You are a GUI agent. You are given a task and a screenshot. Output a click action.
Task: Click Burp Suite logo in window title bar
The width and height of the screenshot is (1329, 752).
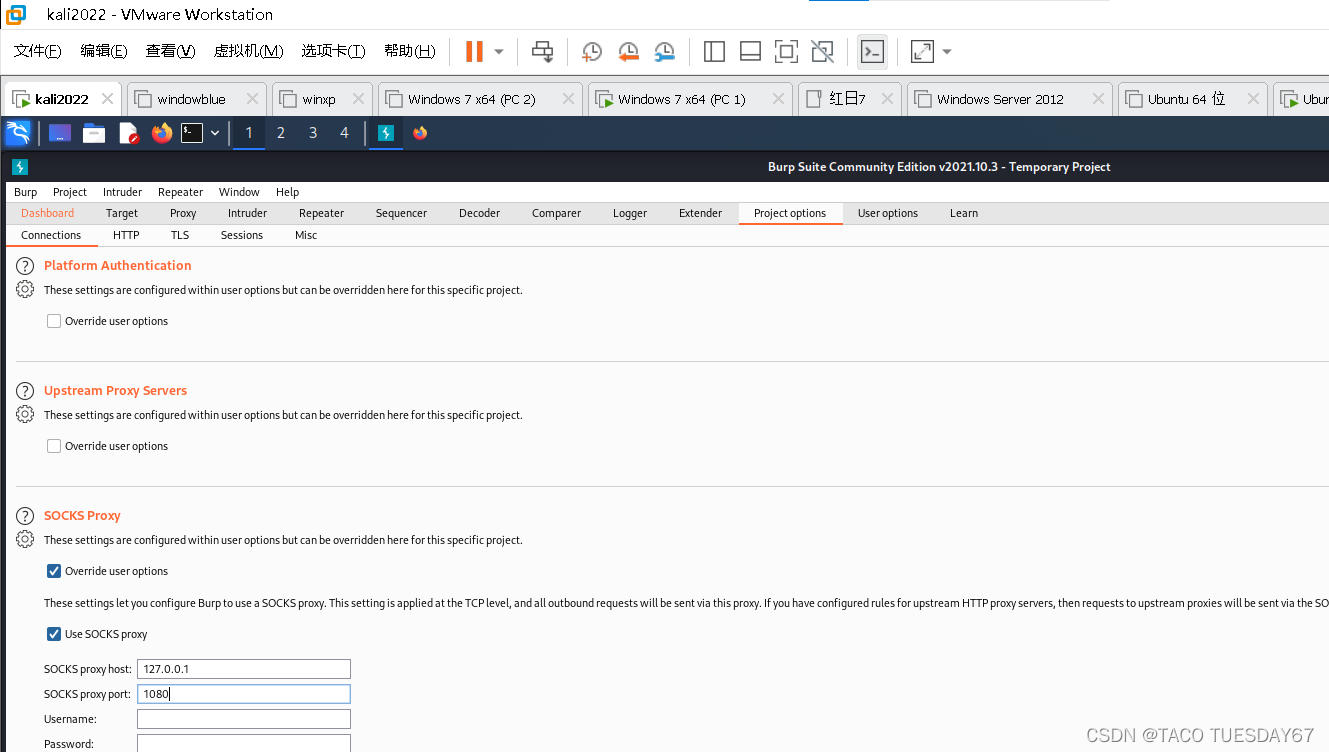(19, 167)
